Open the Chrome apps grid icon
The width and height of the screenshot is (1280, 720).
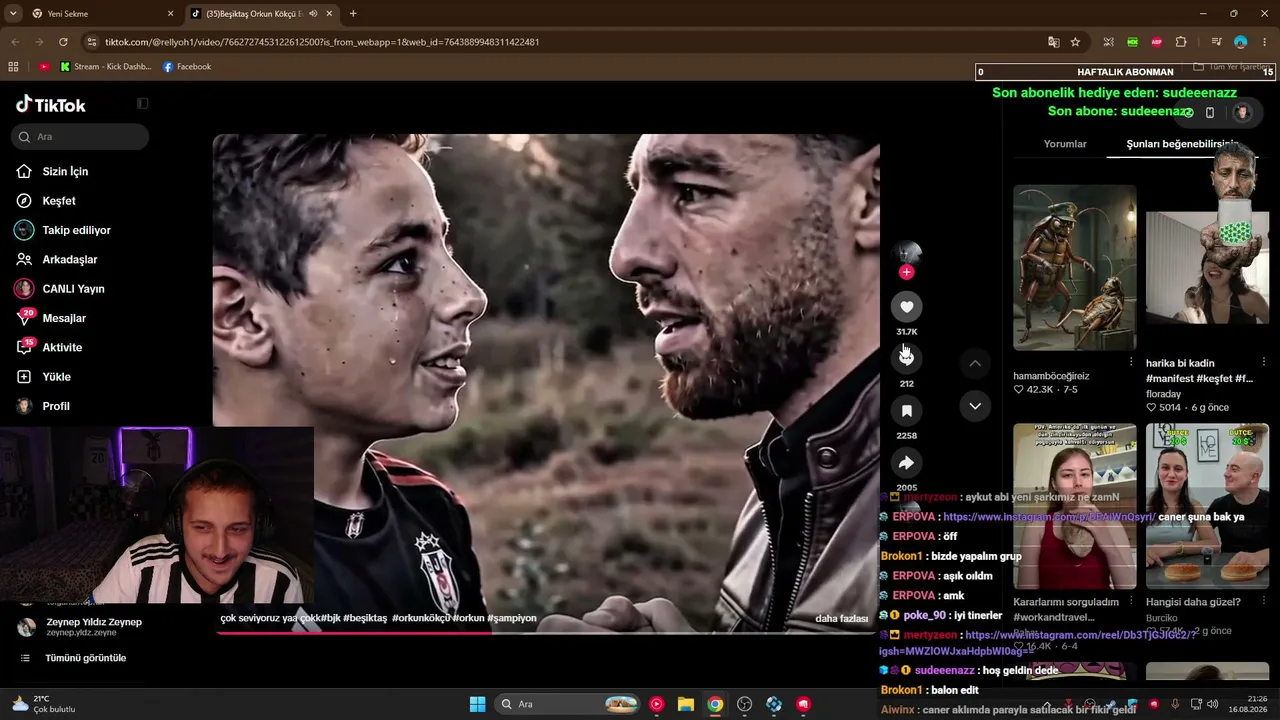click(13, 67)
